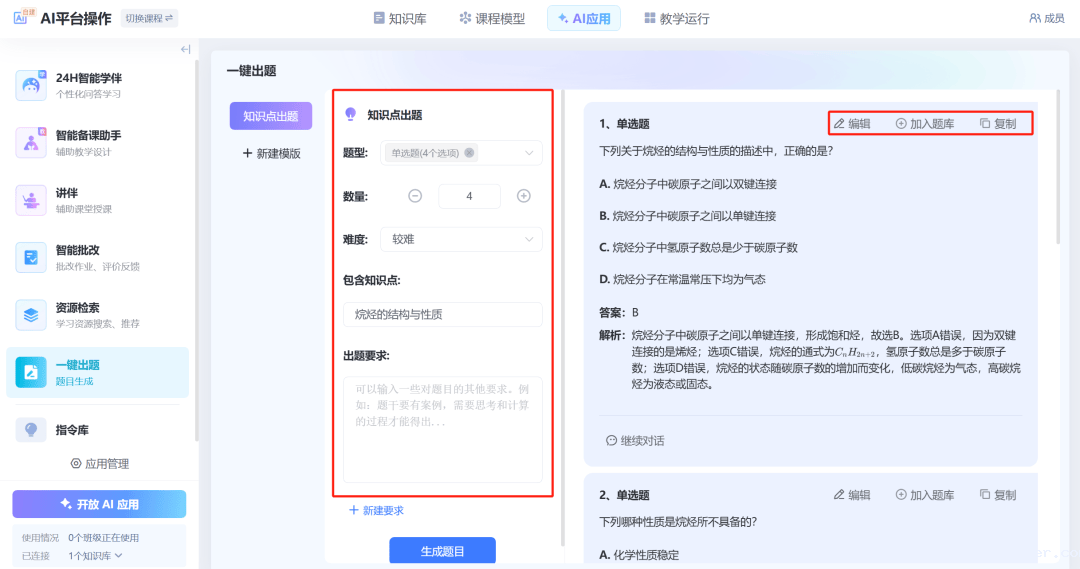Click the 出题要求 text area
This screenshot has height=569, width=1080.
442,429
